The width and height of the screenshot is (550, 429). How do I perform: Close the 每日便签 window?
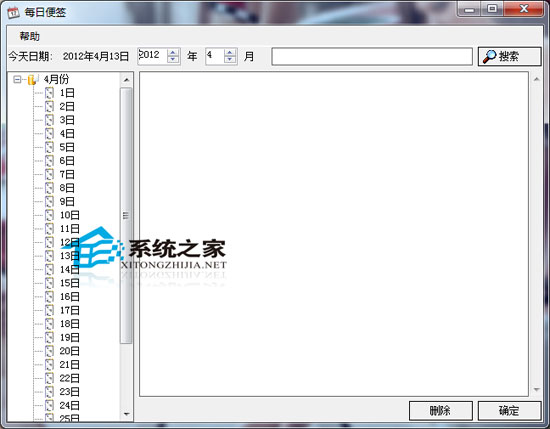523,9
